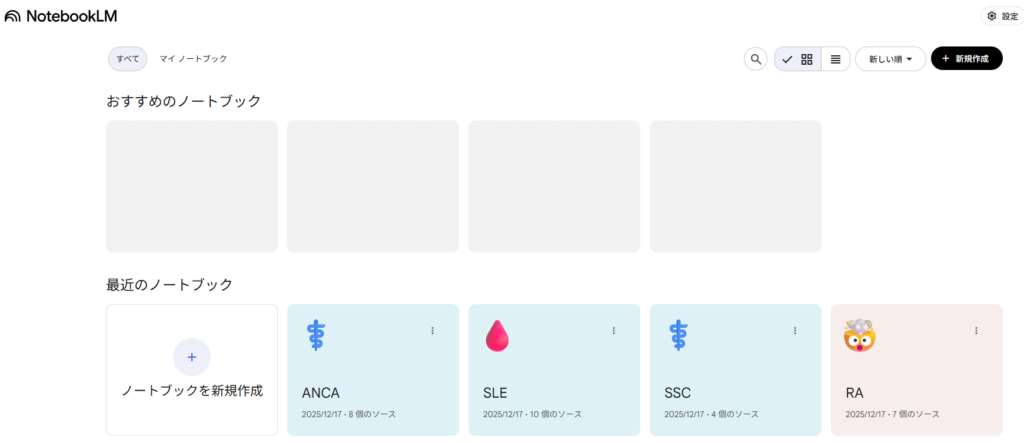This screenshot has width=1024, height=443.
Task: Switch to list view layout
Action: (835, 59)
